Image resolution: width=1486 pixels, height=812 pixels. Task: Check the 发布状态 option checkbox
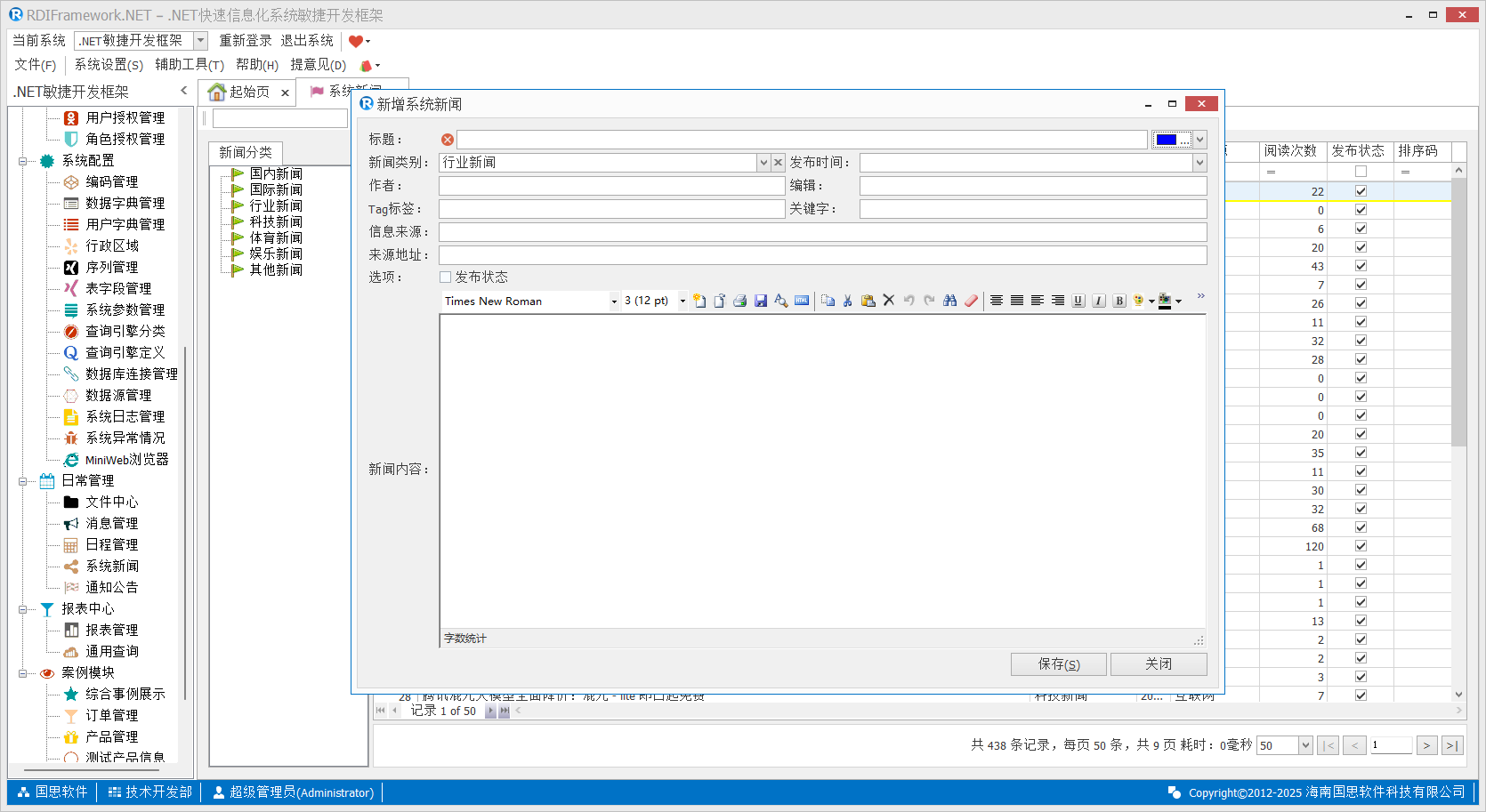[x=446, y=277]
